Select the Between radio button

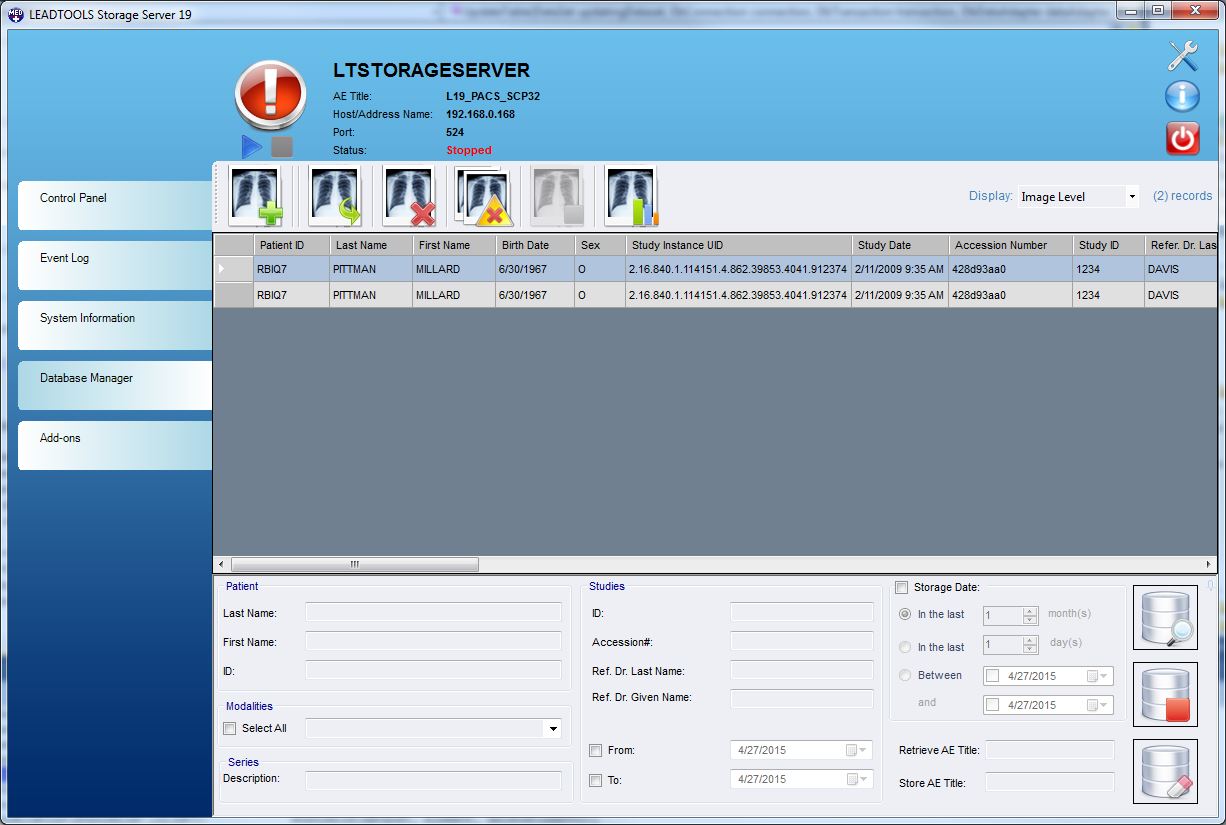[x=906, y=675]
